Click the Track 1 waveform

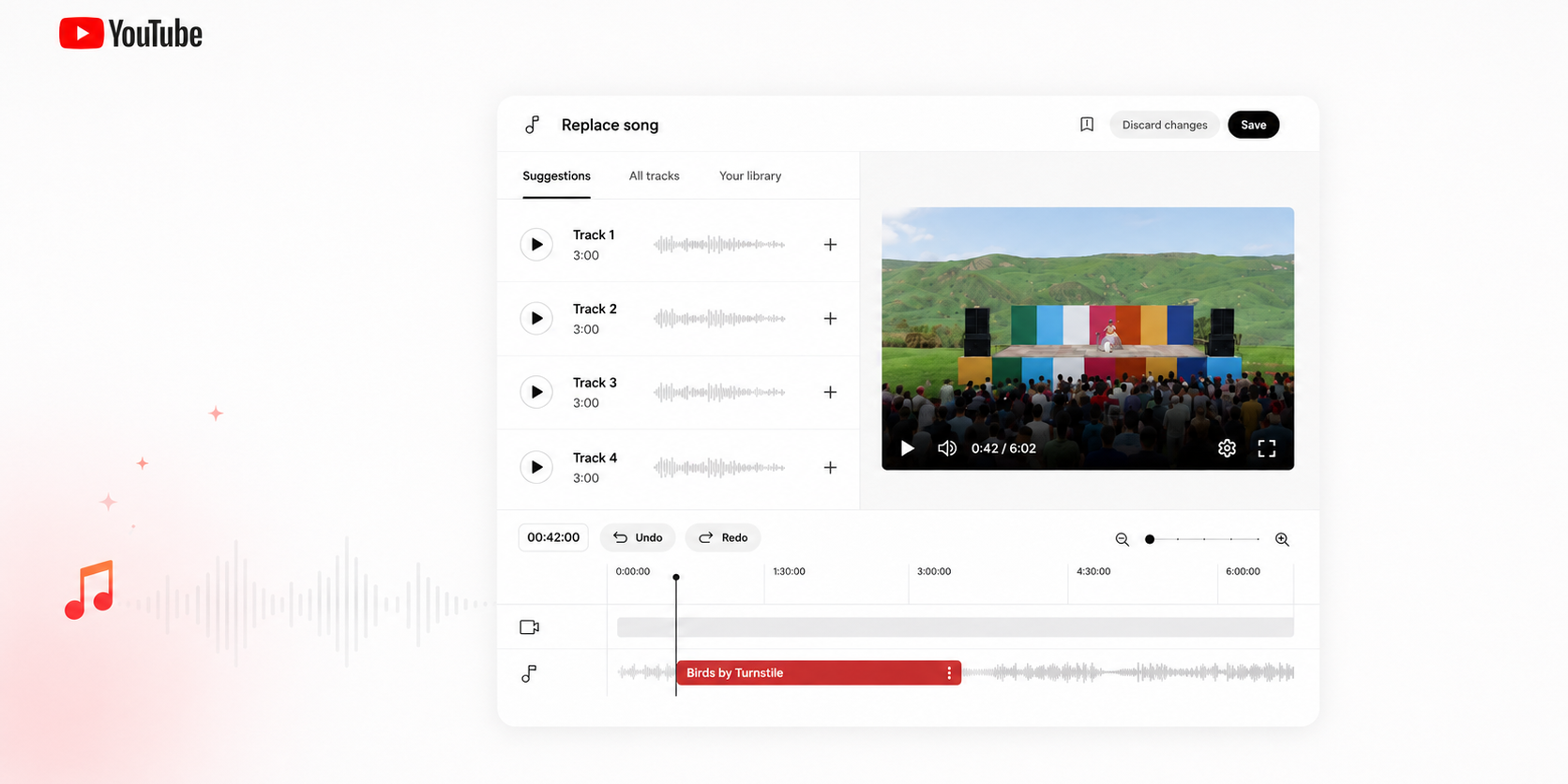(x=719, y=245)
